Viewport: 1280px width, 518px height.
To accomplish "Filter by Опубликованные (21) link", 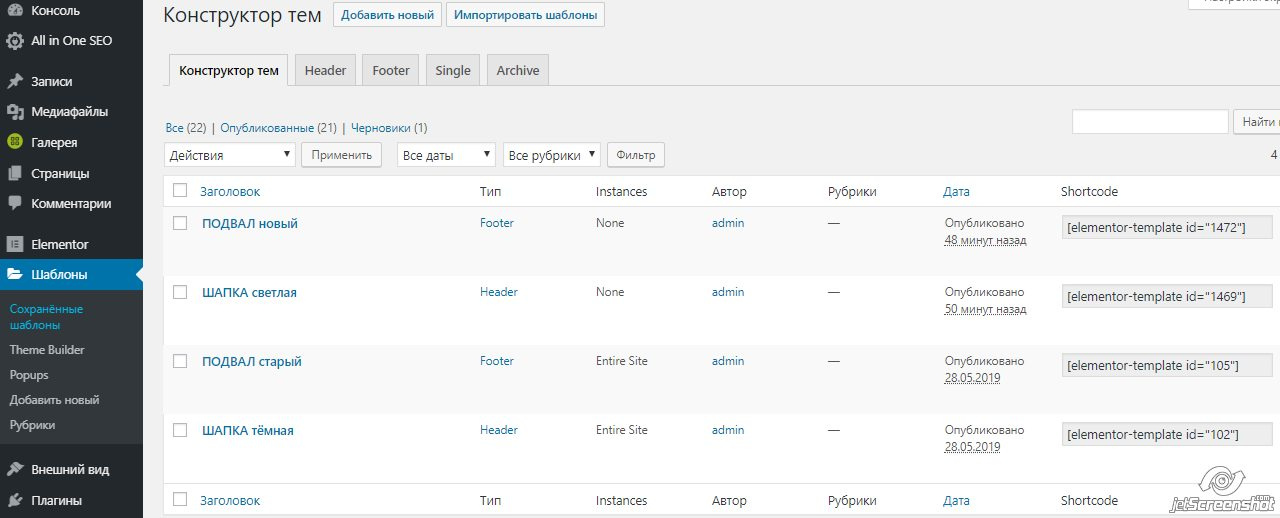I will [x=279, y=128].
